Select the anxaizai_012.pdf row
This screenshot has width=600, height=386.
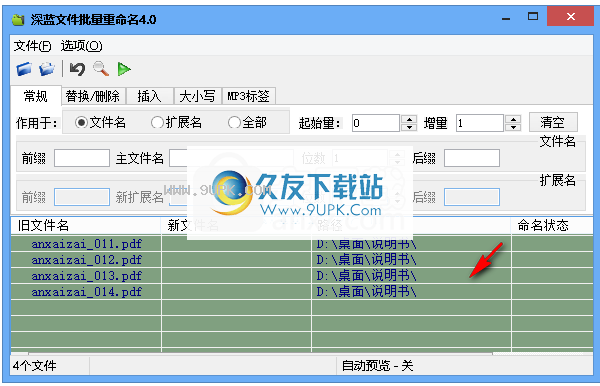coord(302,260)
